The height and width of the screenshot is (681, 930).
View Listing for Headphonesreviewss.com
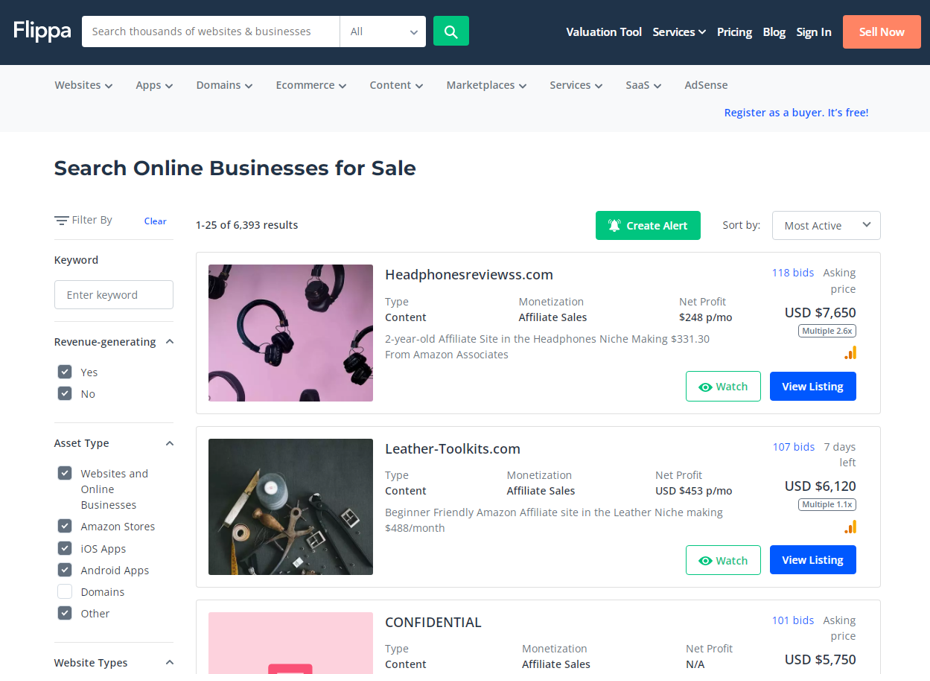pos(813,386)
